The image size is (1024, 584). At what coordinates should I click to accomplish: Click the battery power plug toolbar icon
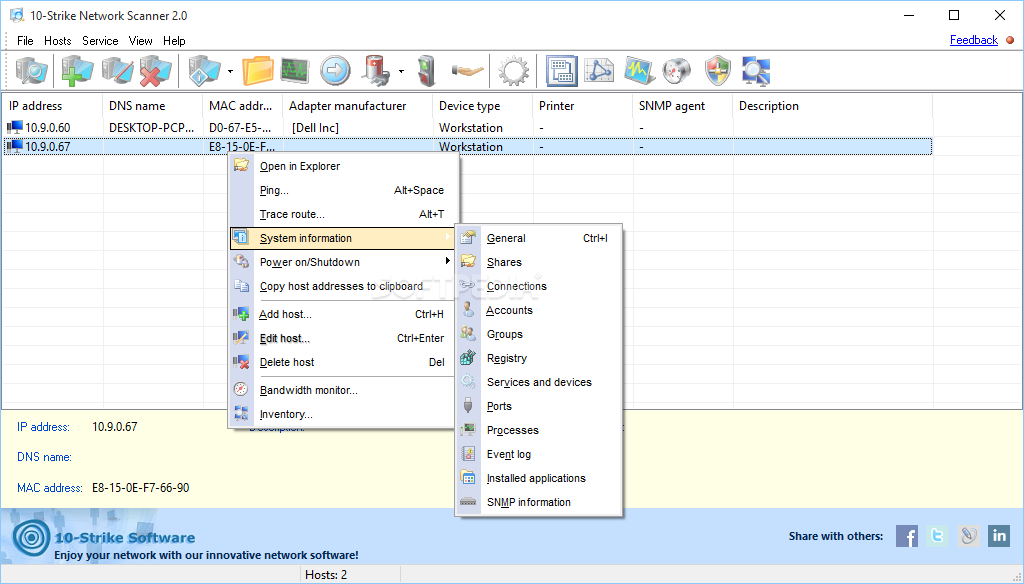(377, 71)
